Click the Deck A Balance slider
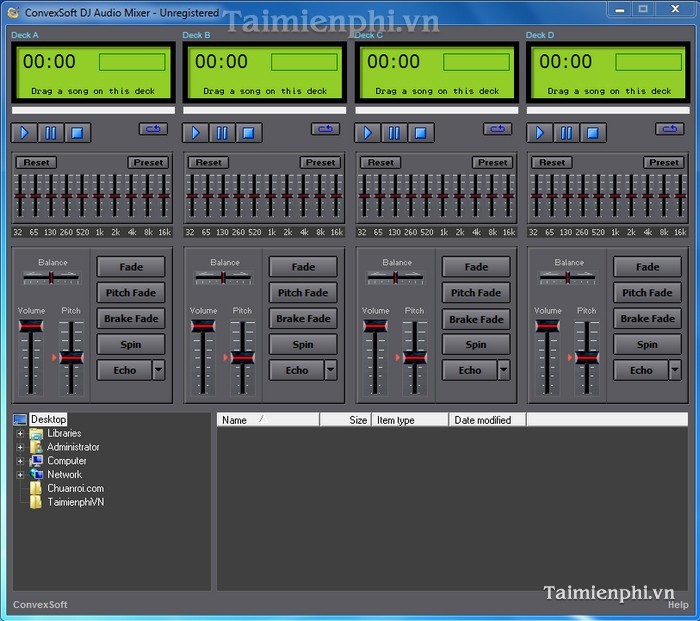700x621 pixels. (51, 278)
